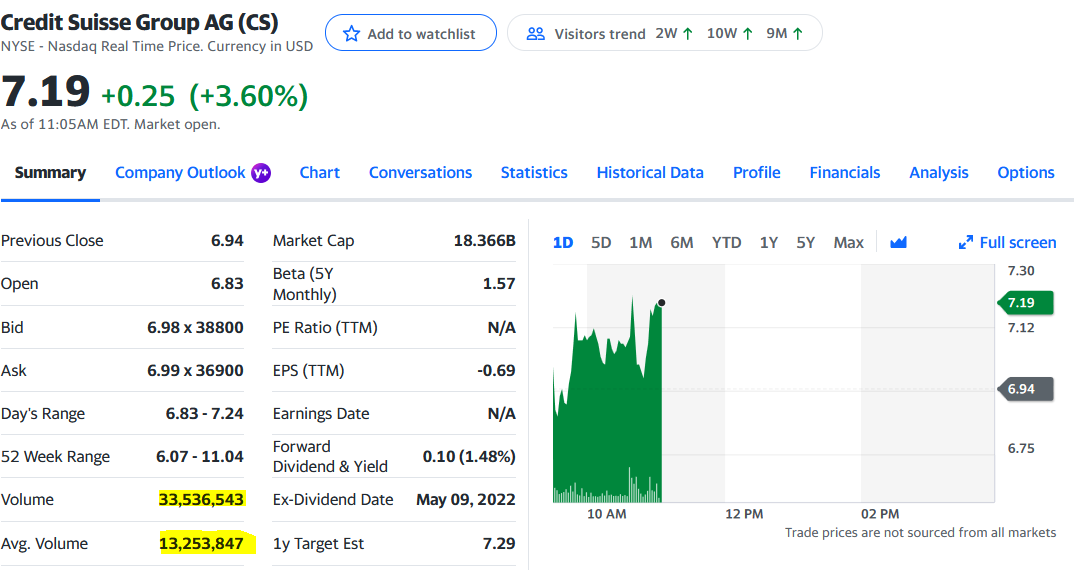This screenshot has height=570, width=1074.
Task: Add Credit Suisse to watchlist
Action: [x=411, y=33]
